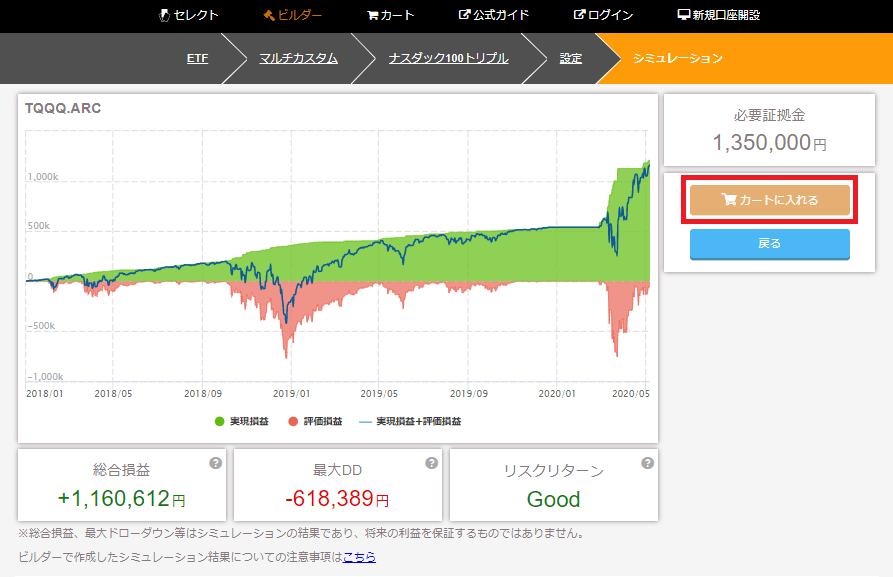893x577 pixels.
Task: Open the セレクト menu item
Action: tap(189, 15)
